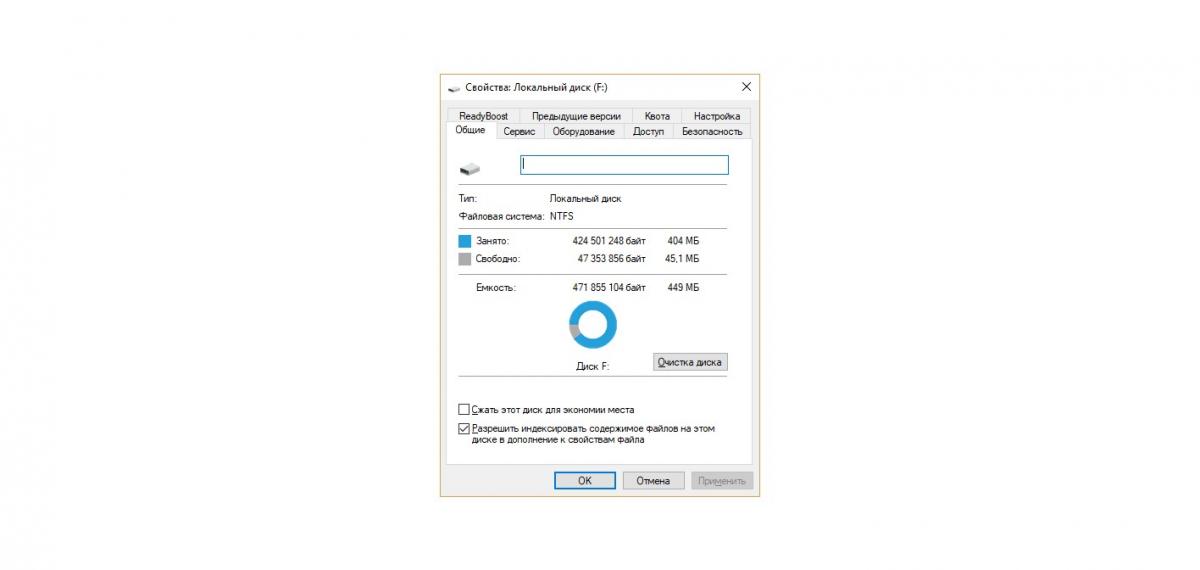Click the Очистка диска button

(690, 362)
